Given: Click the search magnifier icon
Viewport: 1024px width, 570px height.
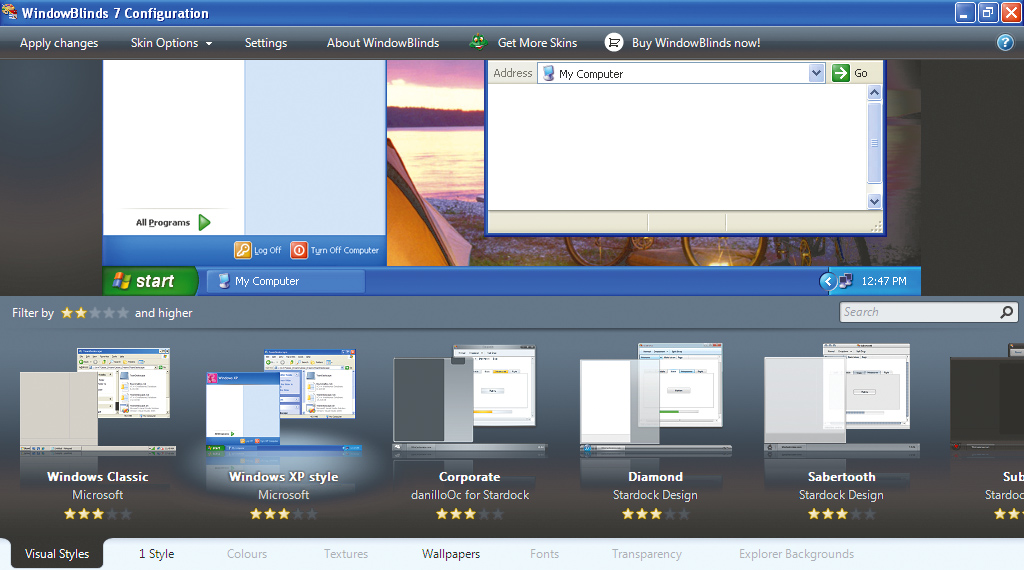Looking at the screenshot, I should point(1006,312).
